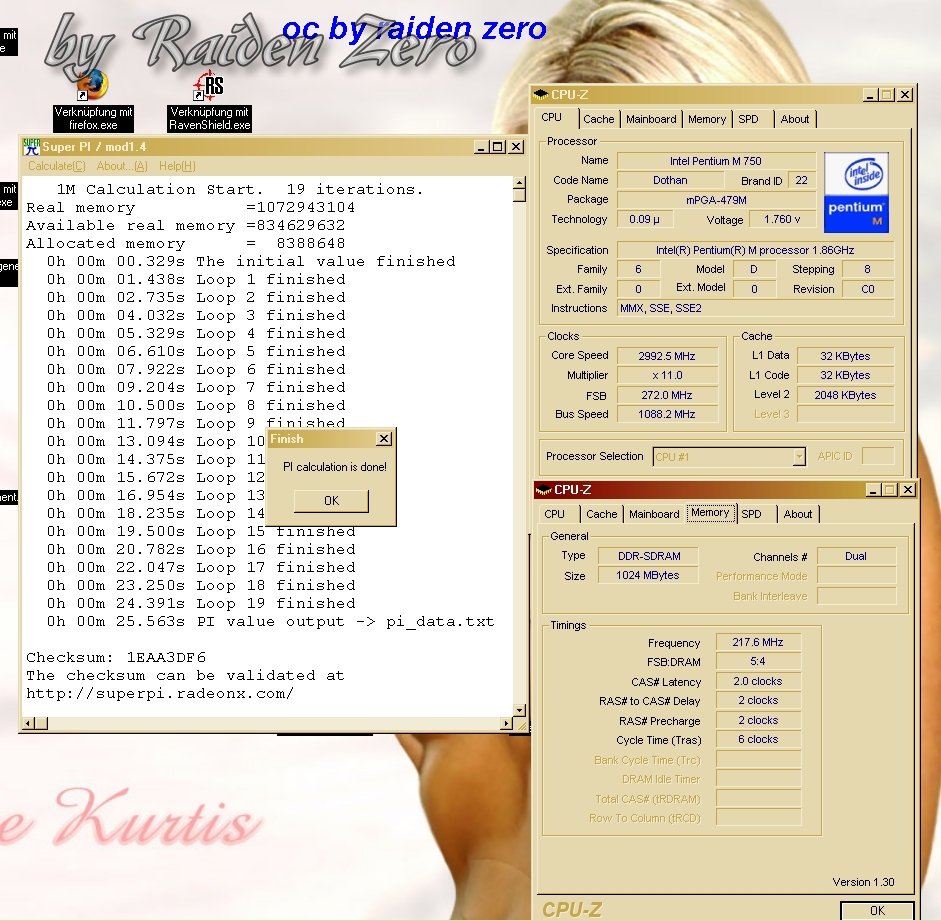Screen dimensions: 941x921
Task: Click the Level 2 cache value 2048 KBytes
Action: pos(845,395)
